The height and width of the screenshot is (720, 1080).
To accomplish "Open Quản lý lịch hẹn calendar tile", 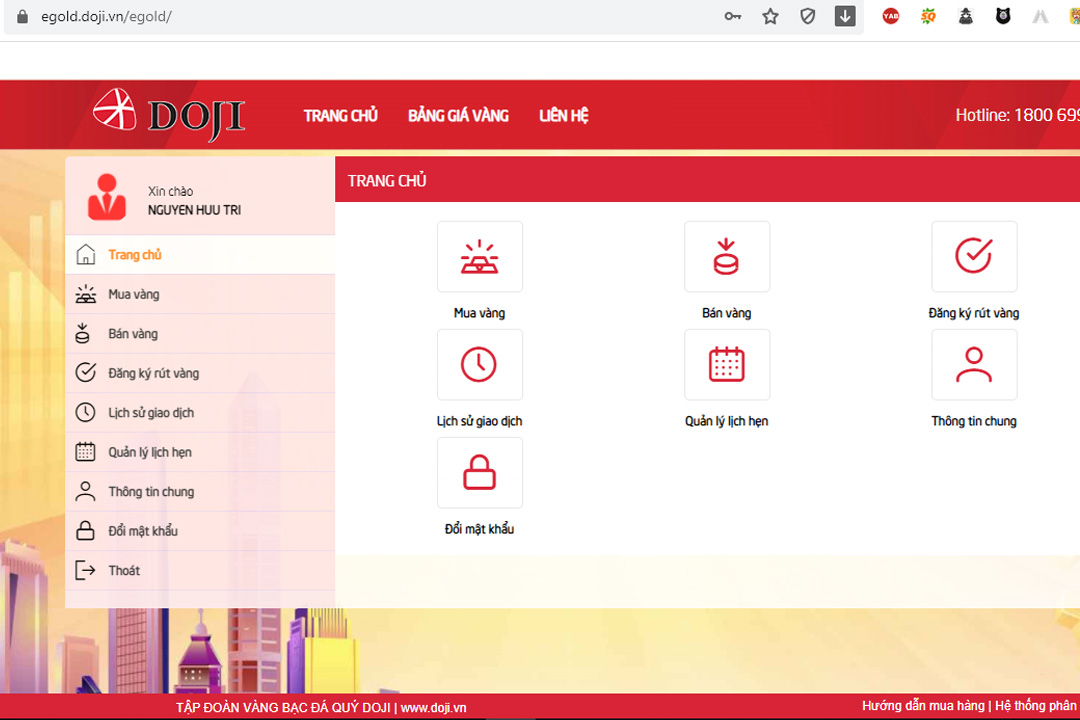I will point(726,364).
